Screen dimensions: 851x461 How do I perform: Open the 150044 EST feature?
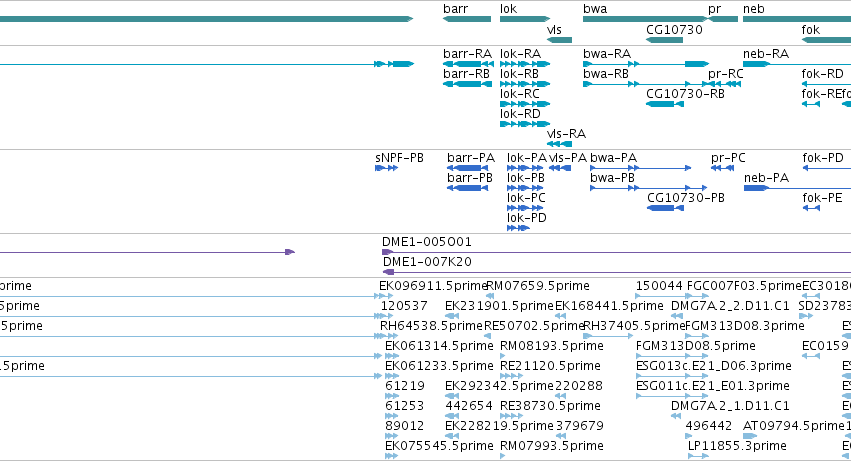click(663, 296)
